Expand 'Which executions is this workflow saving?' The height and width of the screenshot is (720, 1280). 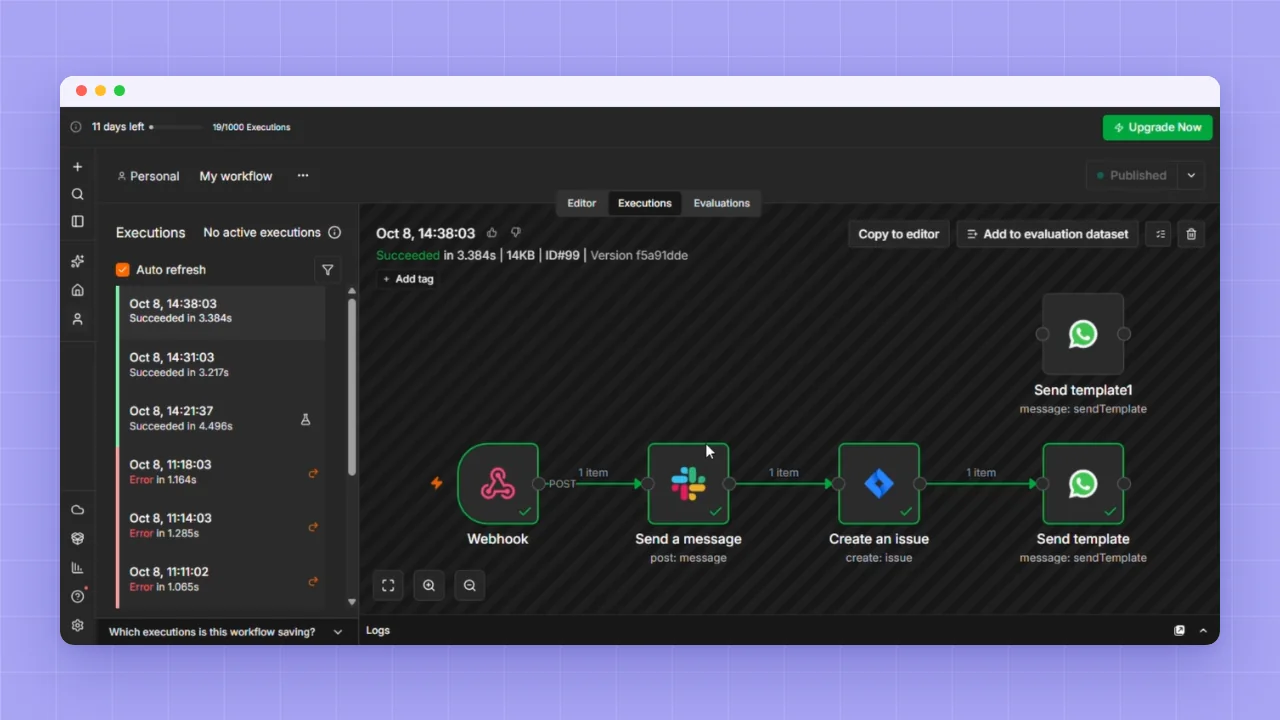[227, 632]
